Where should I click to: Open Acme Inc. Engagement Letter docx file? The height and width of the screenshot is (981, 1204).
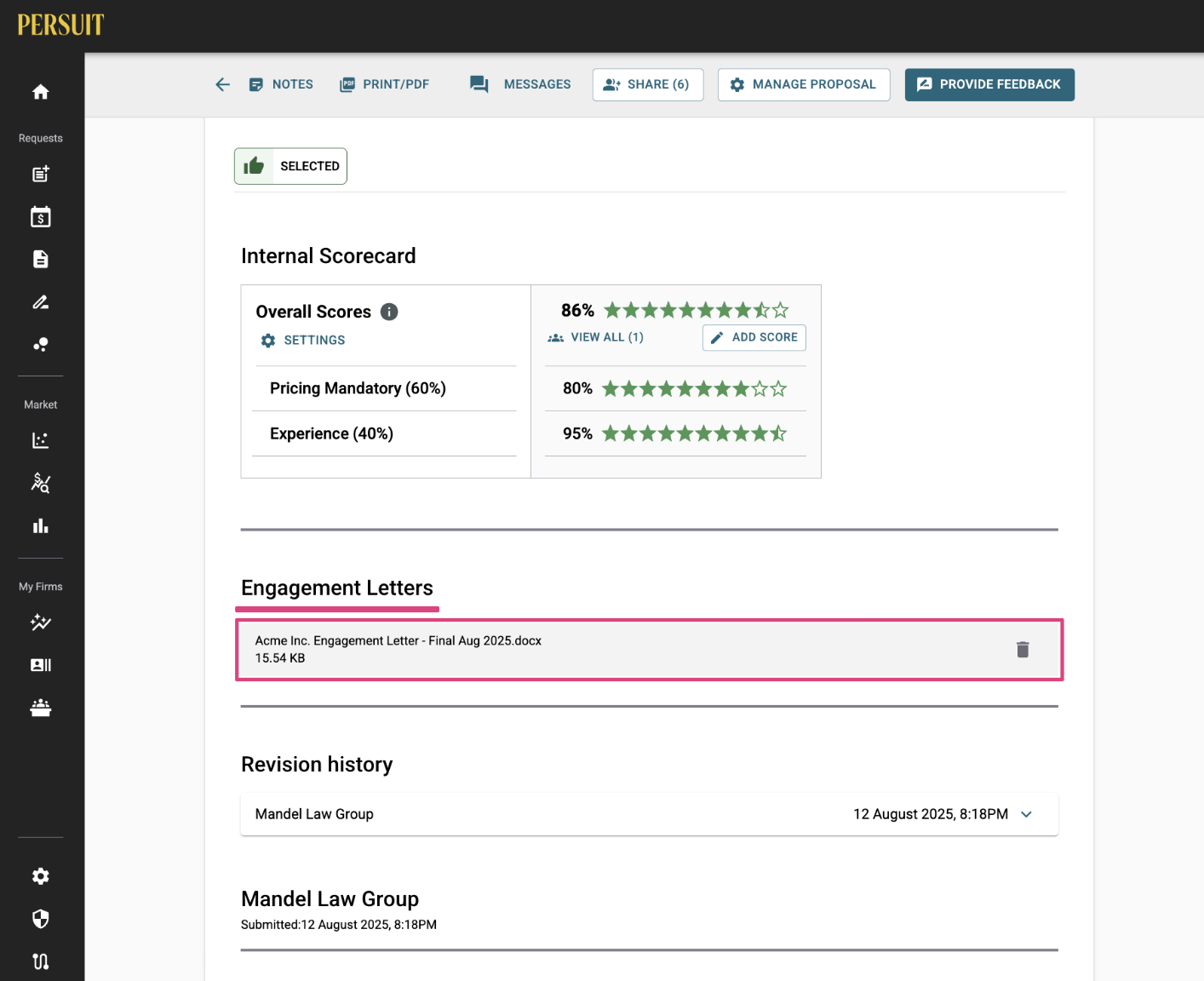coord(398,640)
